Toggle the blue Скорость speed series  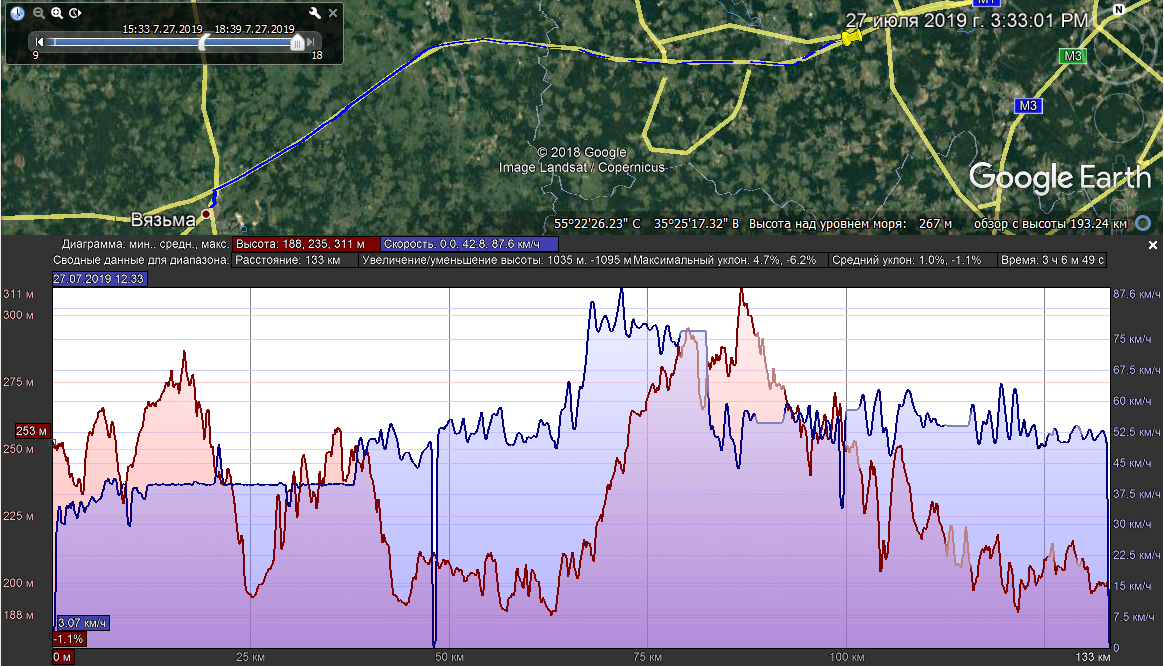coord(469,244)
